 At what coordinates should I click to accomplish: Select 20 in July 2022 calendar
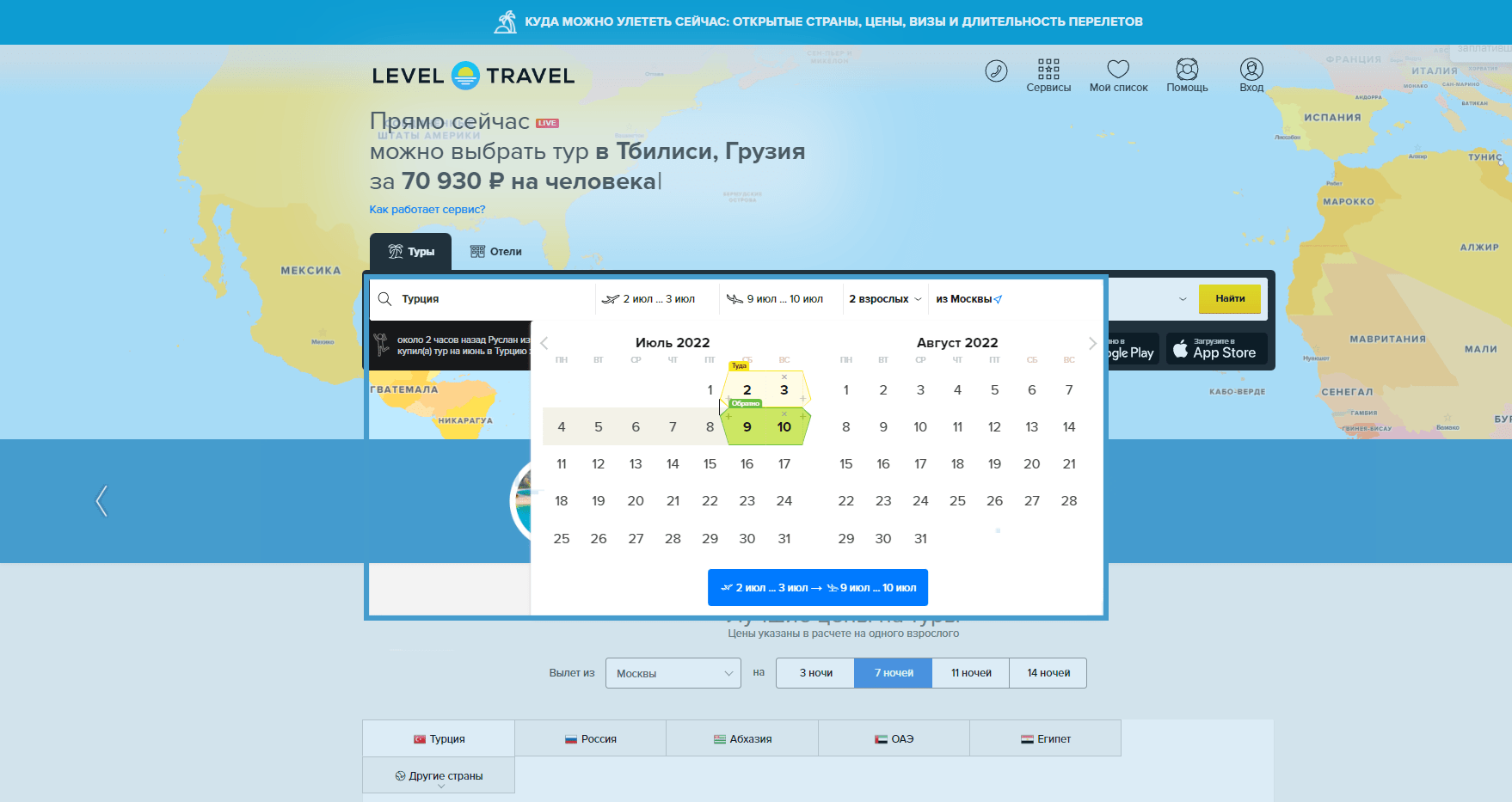(x=636, y=501)
